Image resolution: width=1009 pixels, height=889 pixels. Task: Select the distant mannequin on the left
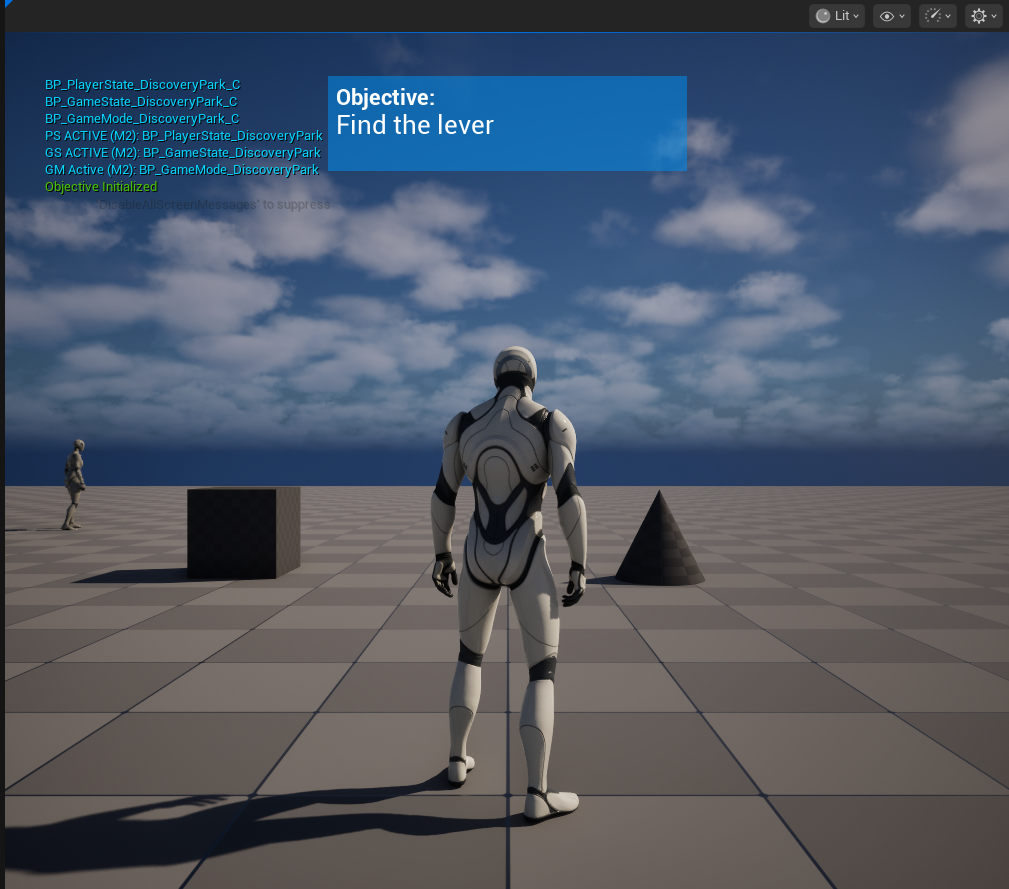coord(74,484)
